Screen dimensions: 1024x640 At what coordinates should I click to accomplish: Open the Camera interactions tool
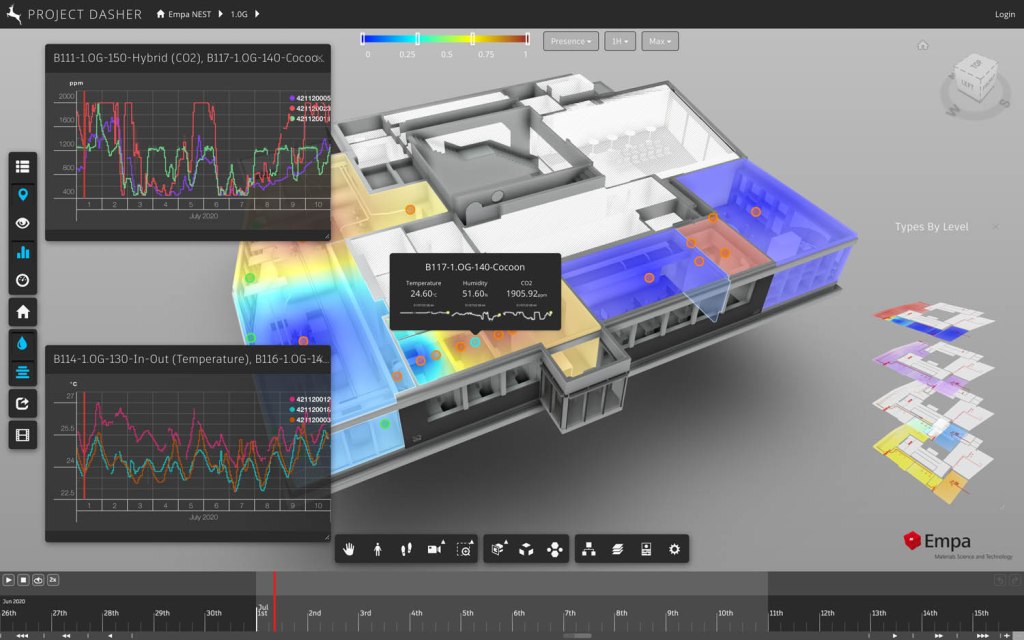pyautogui.click(x=435, y=549)
